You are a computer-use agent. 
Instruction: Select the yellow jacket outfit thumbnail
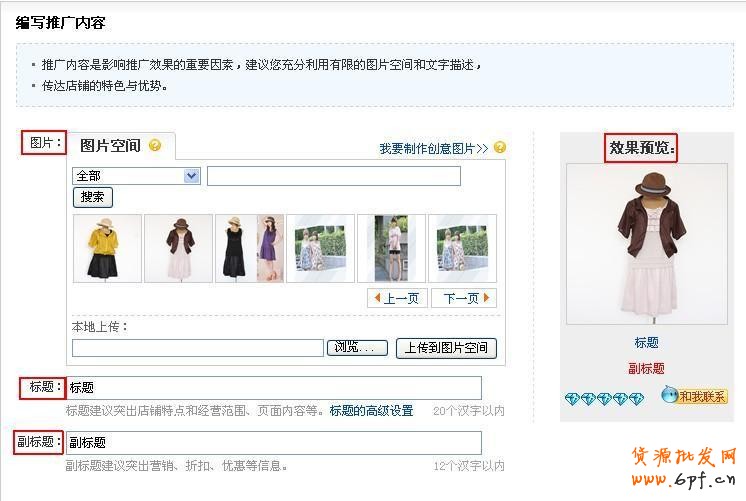(x=107, y=248)
